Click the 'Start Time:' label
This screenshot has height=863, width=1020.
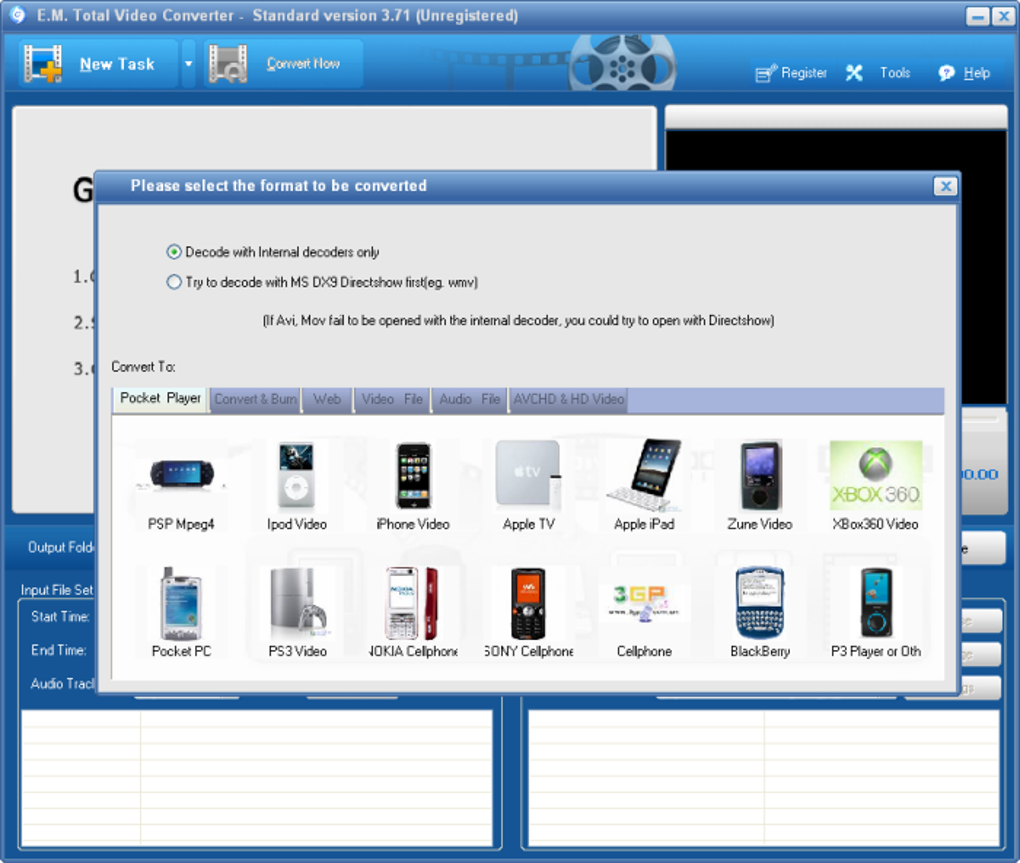pos(60,617)
